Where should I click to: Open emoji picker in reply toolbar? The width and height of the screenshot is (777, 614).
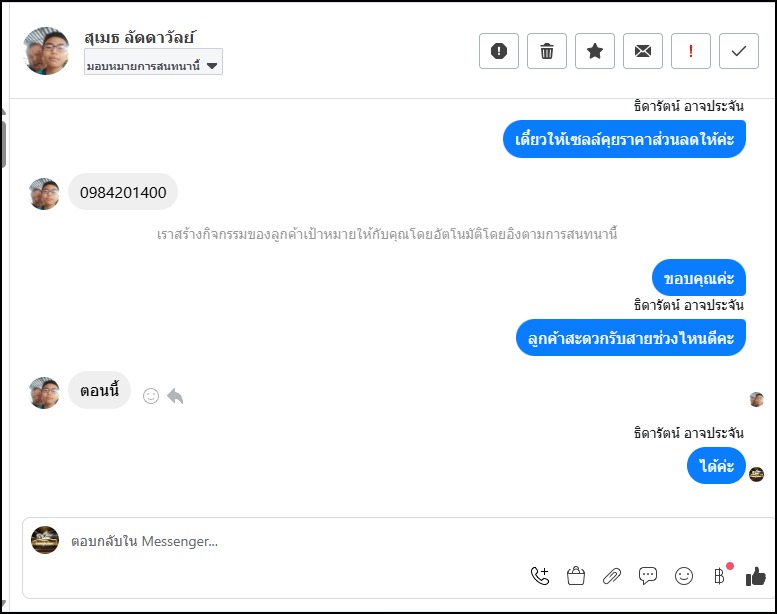pyautogui.click(x=684, y=575)
